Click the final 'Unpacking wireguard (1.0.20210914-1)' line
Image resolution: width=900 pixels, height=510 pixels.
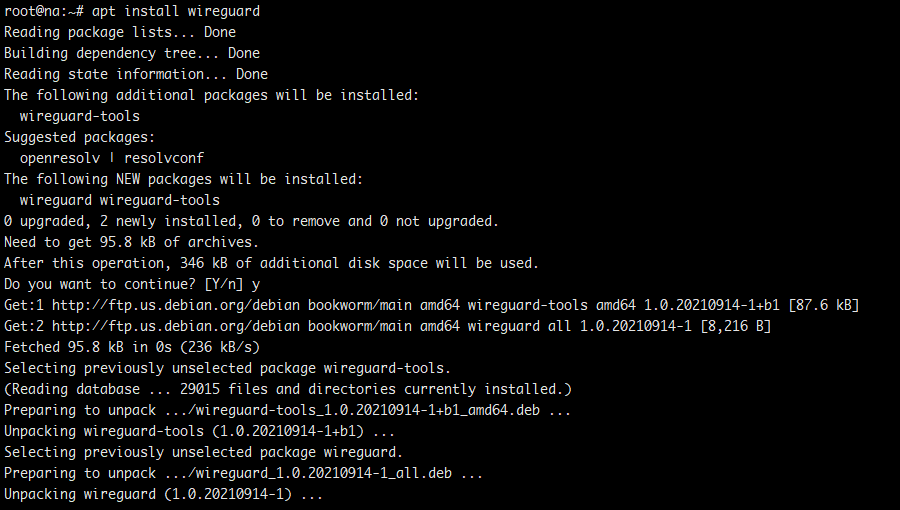coord(164,494)
